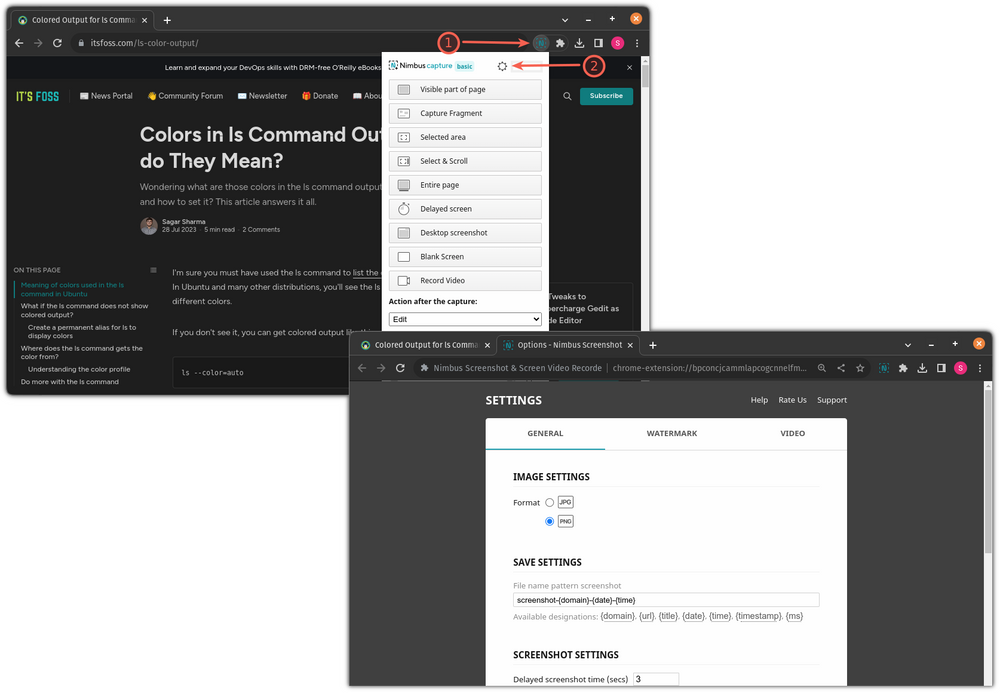Select the Selected area capture mode
1000x693 pixels.
pos(464,137)
